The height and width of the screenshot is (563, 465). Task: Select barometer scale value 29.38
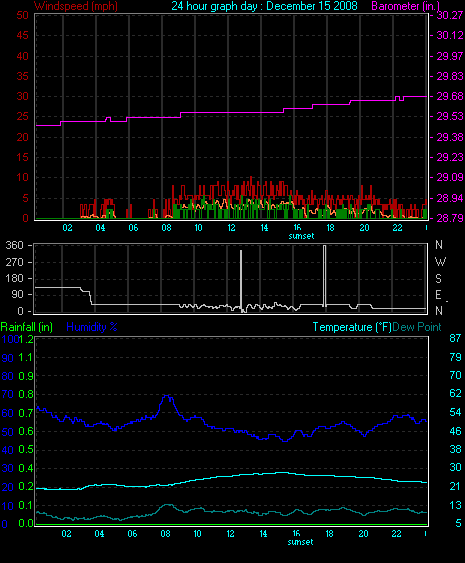(x=450, y=137)
